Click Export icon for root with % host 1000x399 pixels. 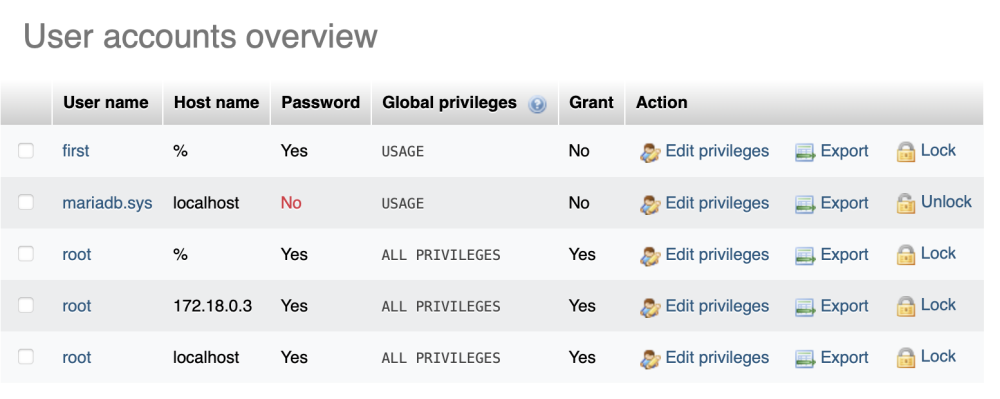click(805, 256)
